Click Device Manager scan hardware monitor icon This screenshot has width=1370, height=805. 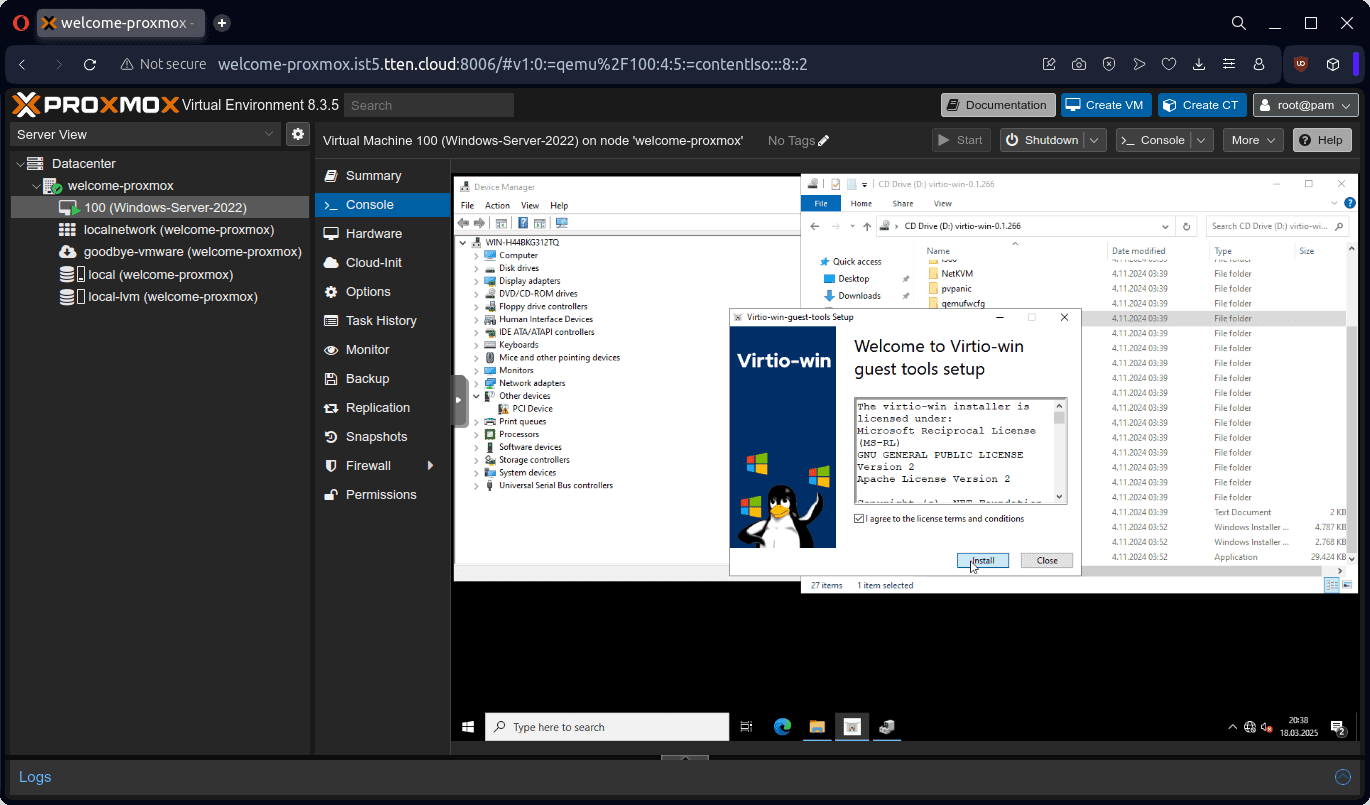[561, 223]
